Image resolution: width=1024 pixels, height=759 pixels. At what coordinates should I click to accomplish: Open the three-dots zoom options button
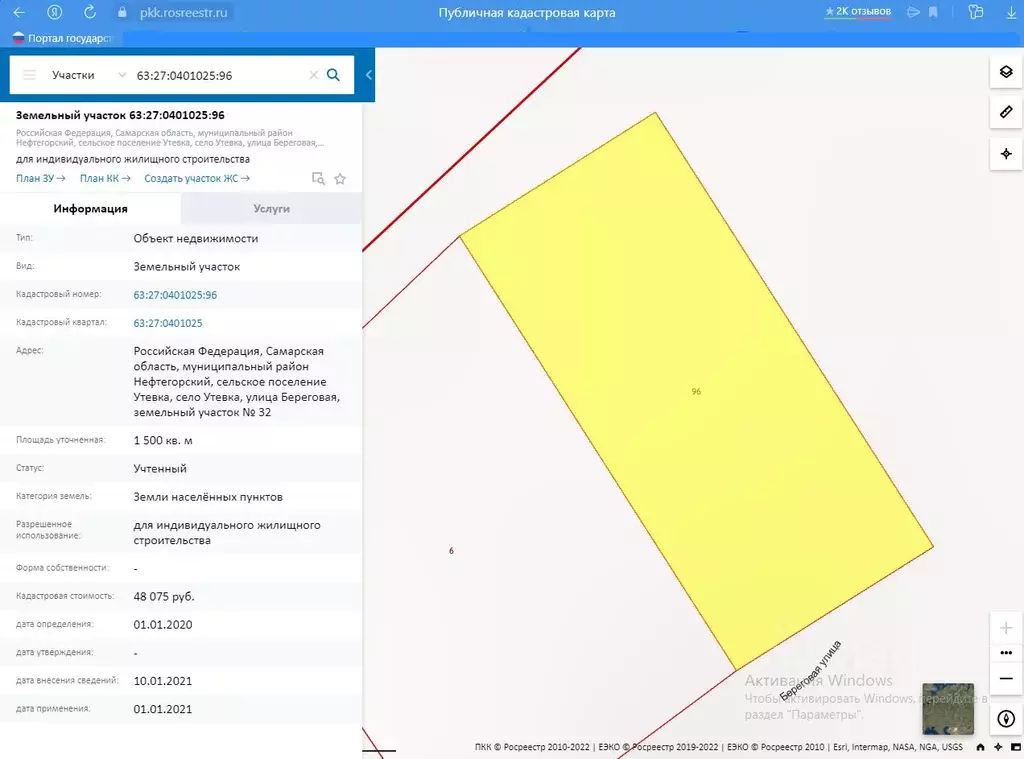pos(1006,653)
